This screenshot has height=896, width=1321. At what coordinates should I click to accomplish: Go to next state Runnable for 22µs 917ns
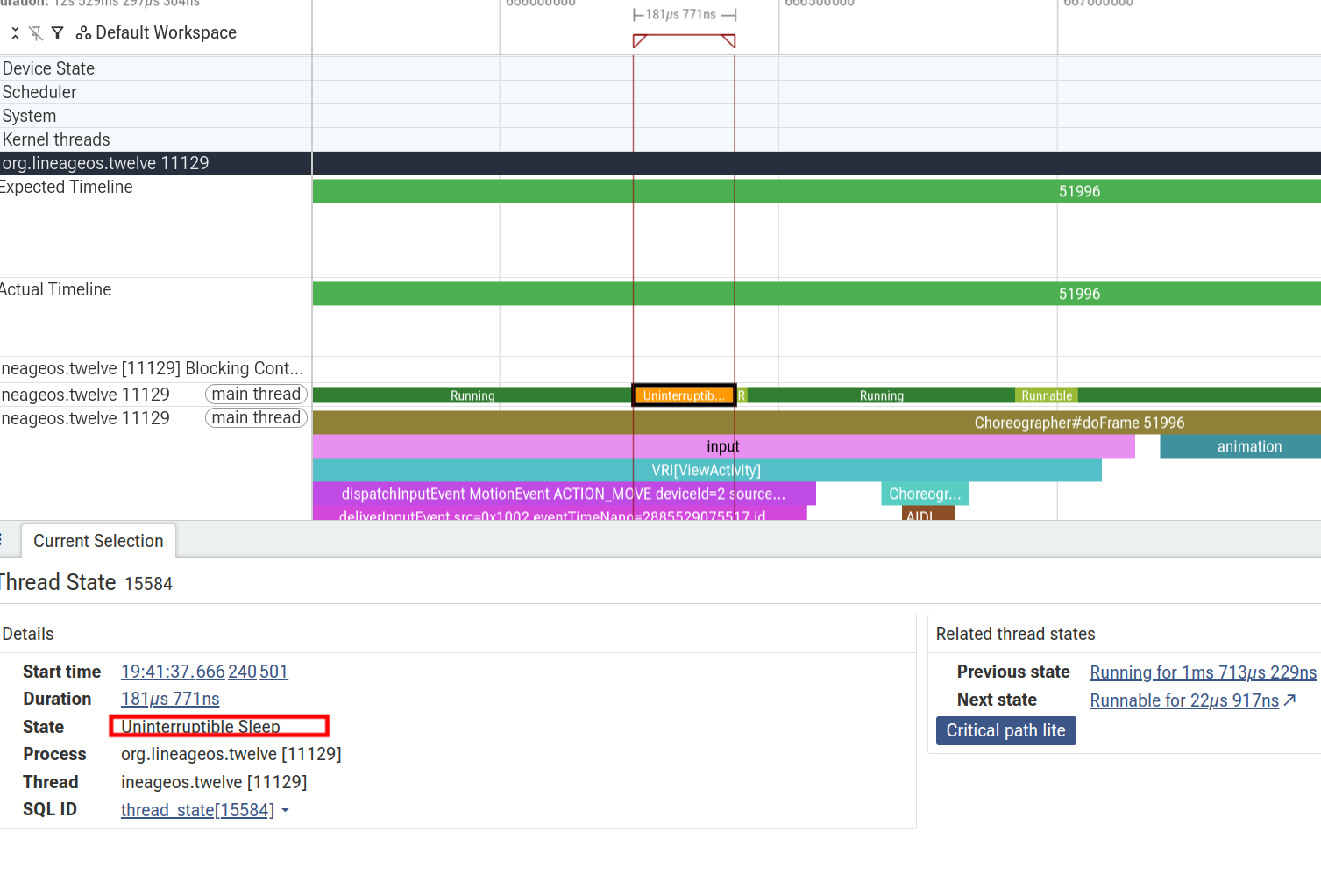[1184, 700]
